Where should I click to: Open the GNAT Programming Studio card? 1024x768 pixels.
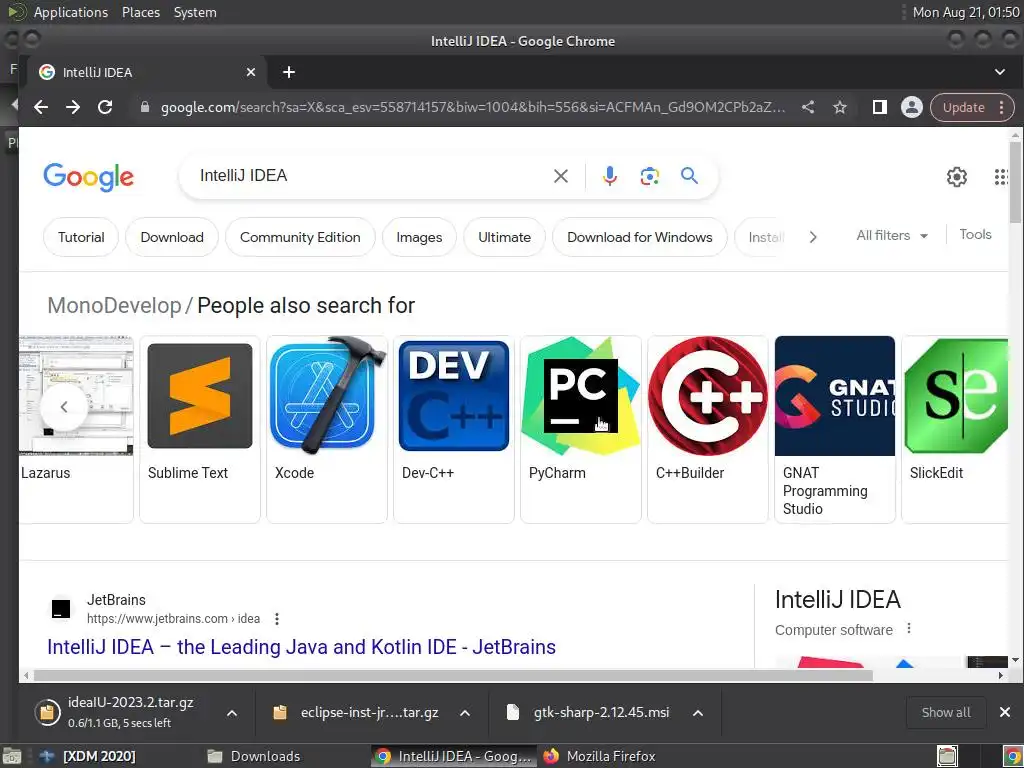click(x=835, y=429)
